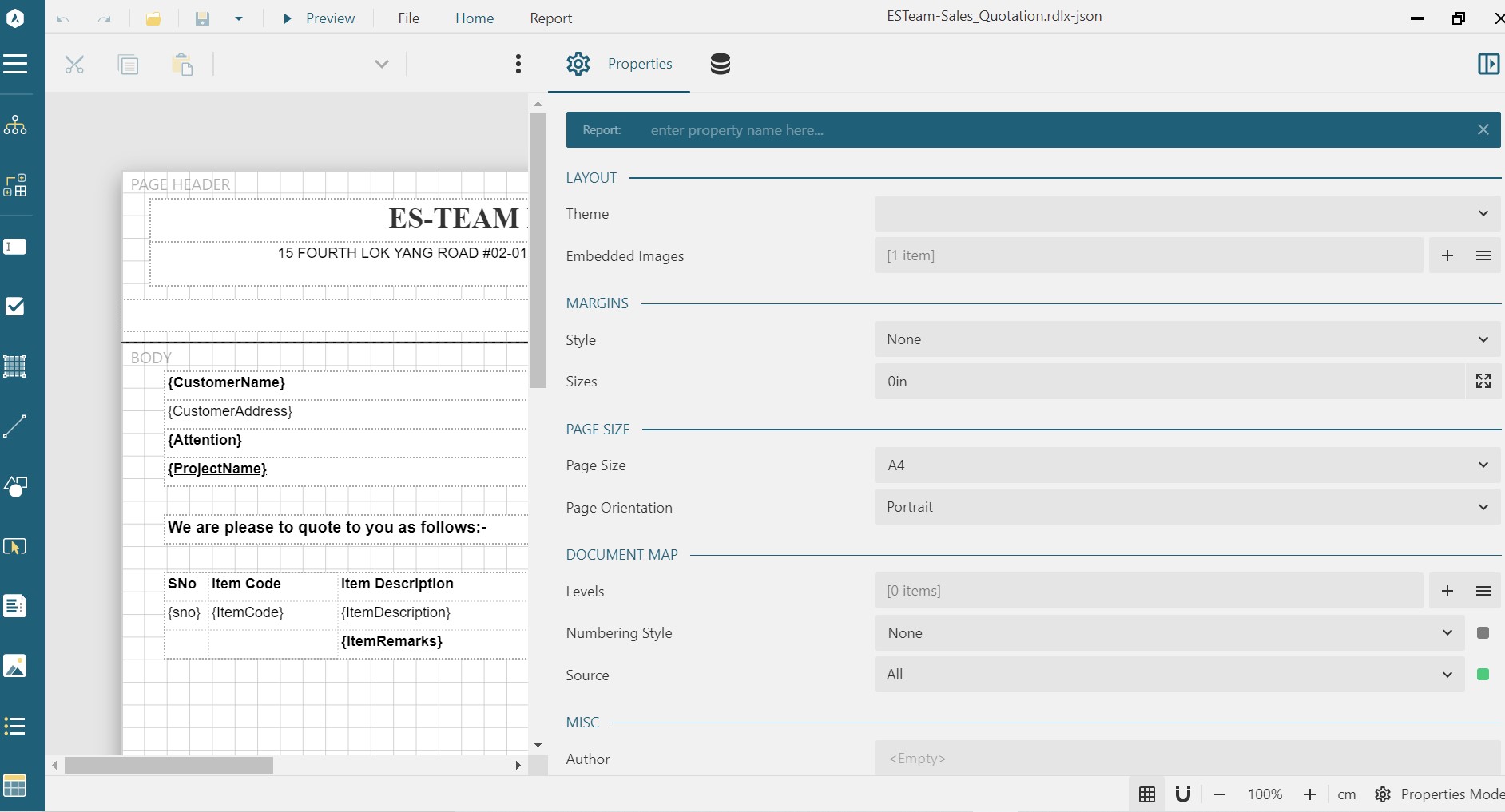Select the Image tool in sidebar
Screen dimensions: 1505x812
point(15,666)
